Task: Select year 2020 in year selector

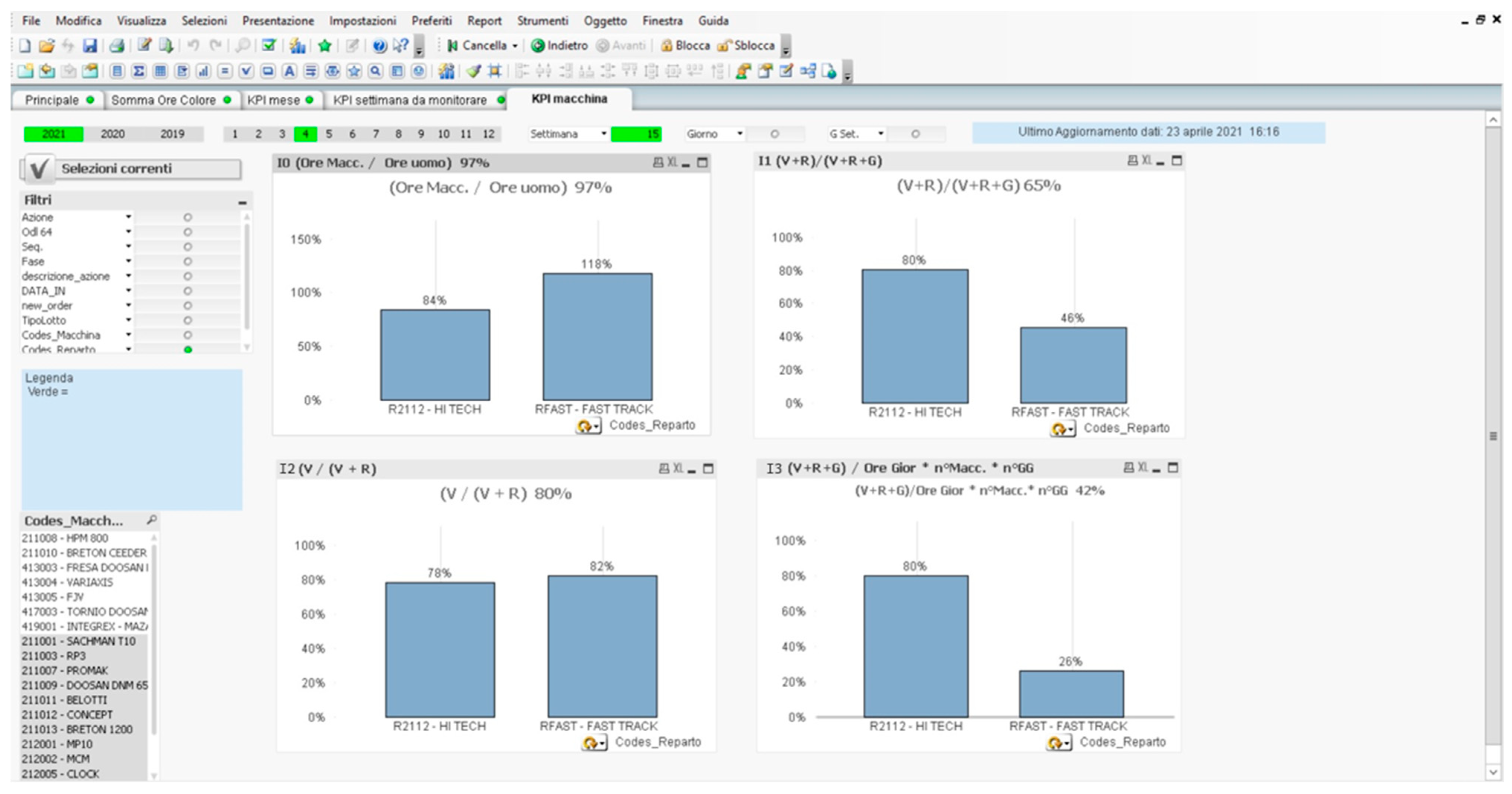Action: 113,134
